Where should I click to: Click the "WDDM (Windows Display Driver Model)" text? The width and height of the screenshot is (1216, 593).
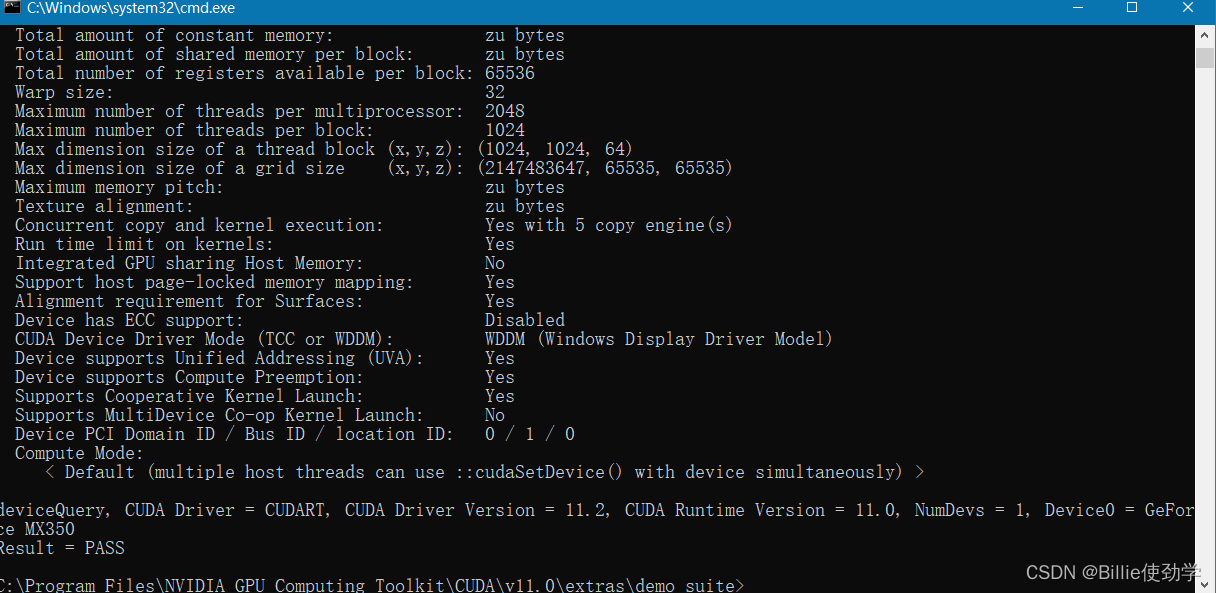pyautogui.click(x=658, y=339)
